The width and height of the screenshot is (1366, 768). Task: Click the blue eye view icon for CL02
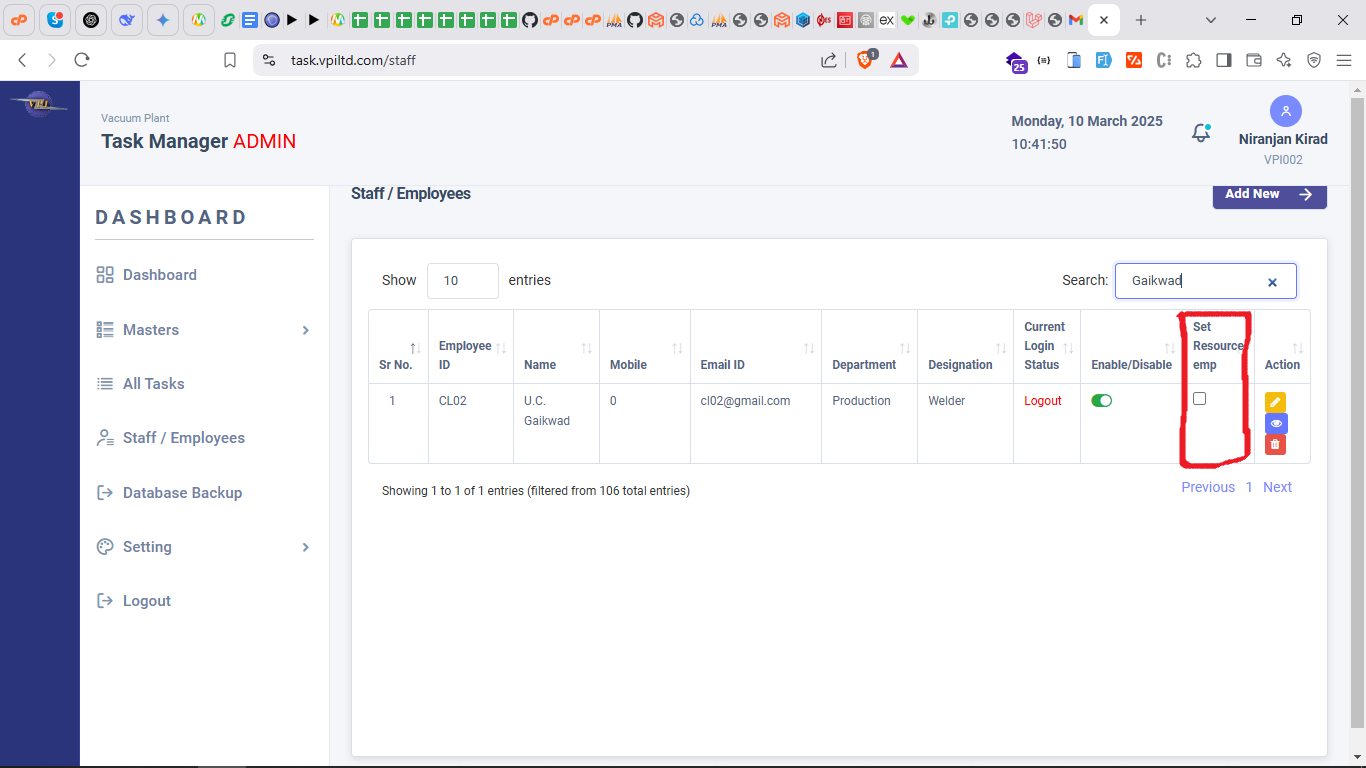1276,423
